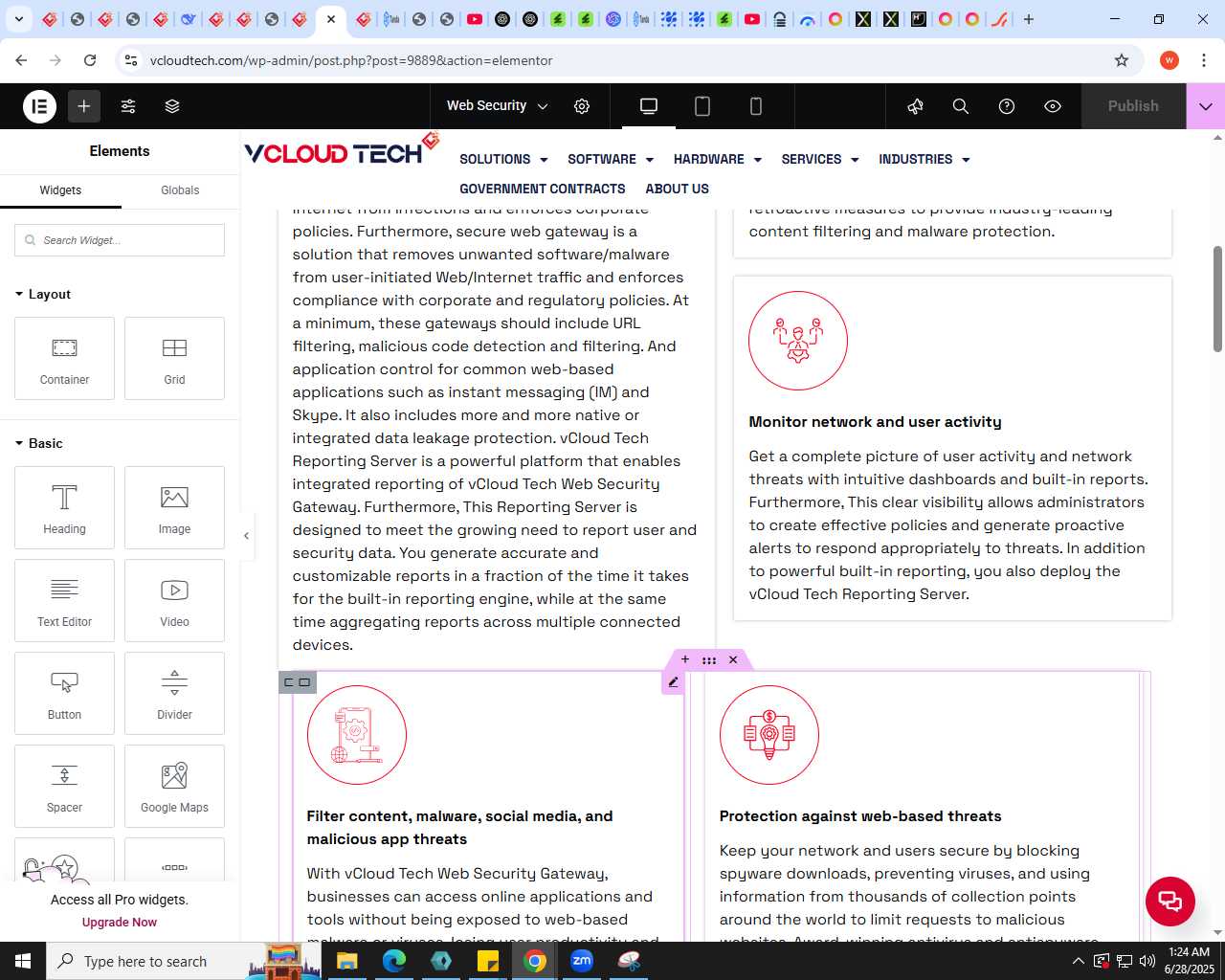Open the Structure layers icon
This screenshot has width=1225, height=980.
tap(172, 106)
